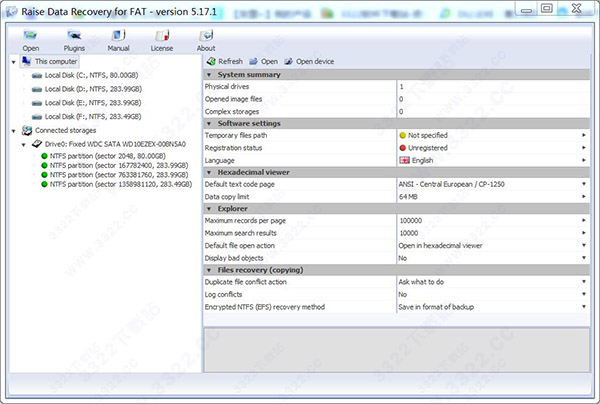Click ANSI - Central European / CP-1250 value

pos(452,184)
